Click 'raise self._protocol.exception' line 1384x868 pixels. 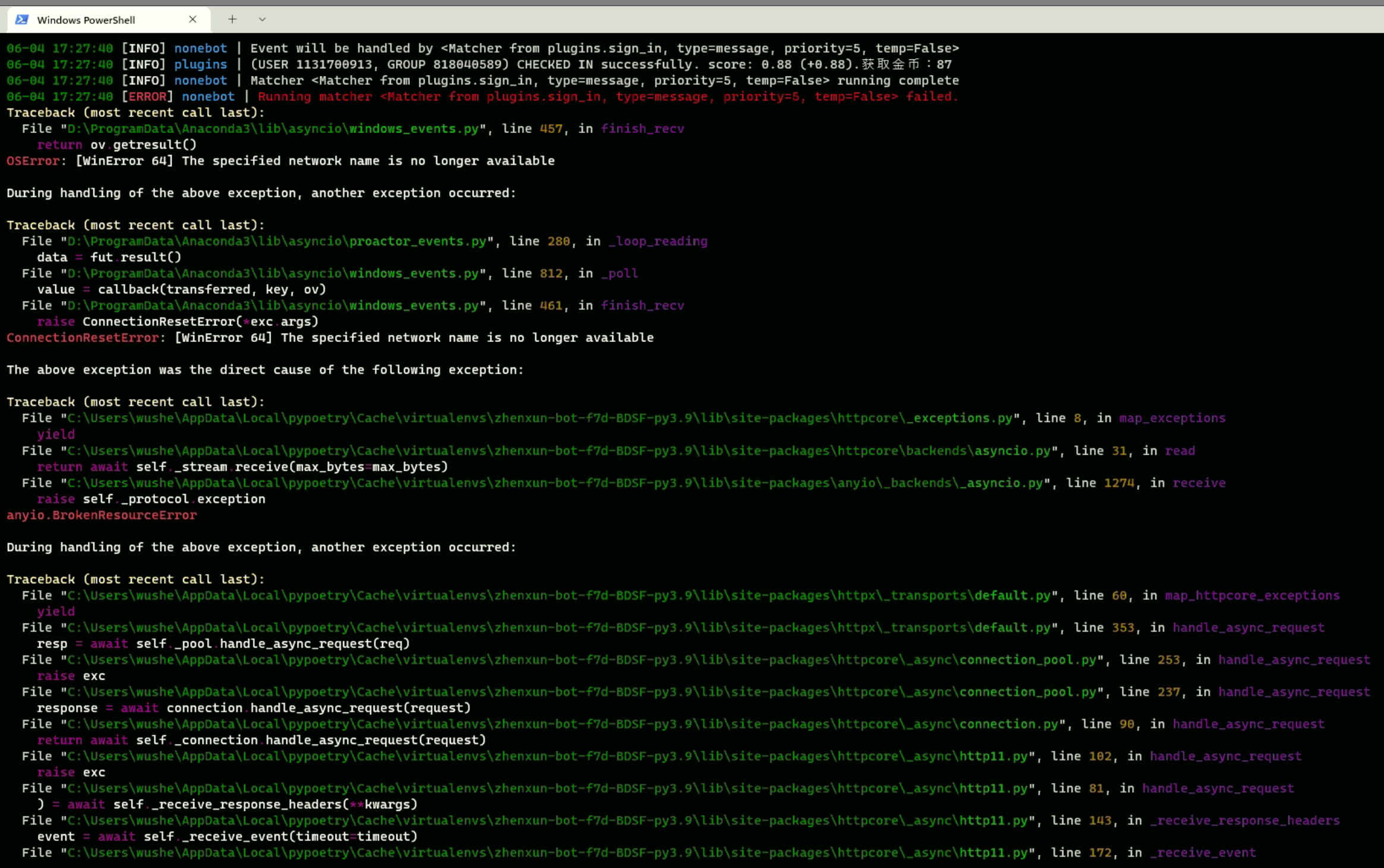pos(151,499)
